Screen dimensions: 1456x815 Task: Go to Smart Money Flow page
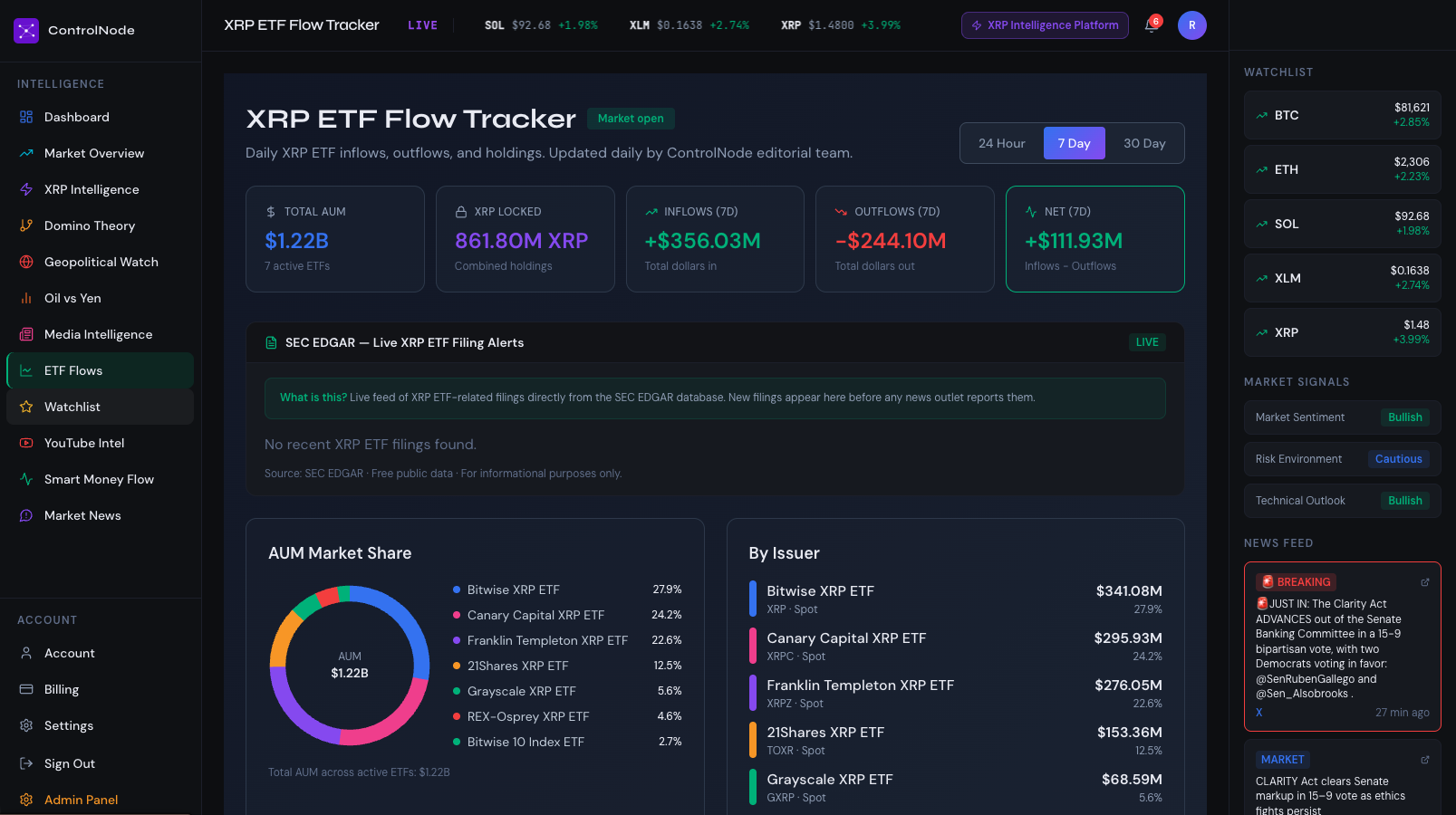[x=101, y=479]
